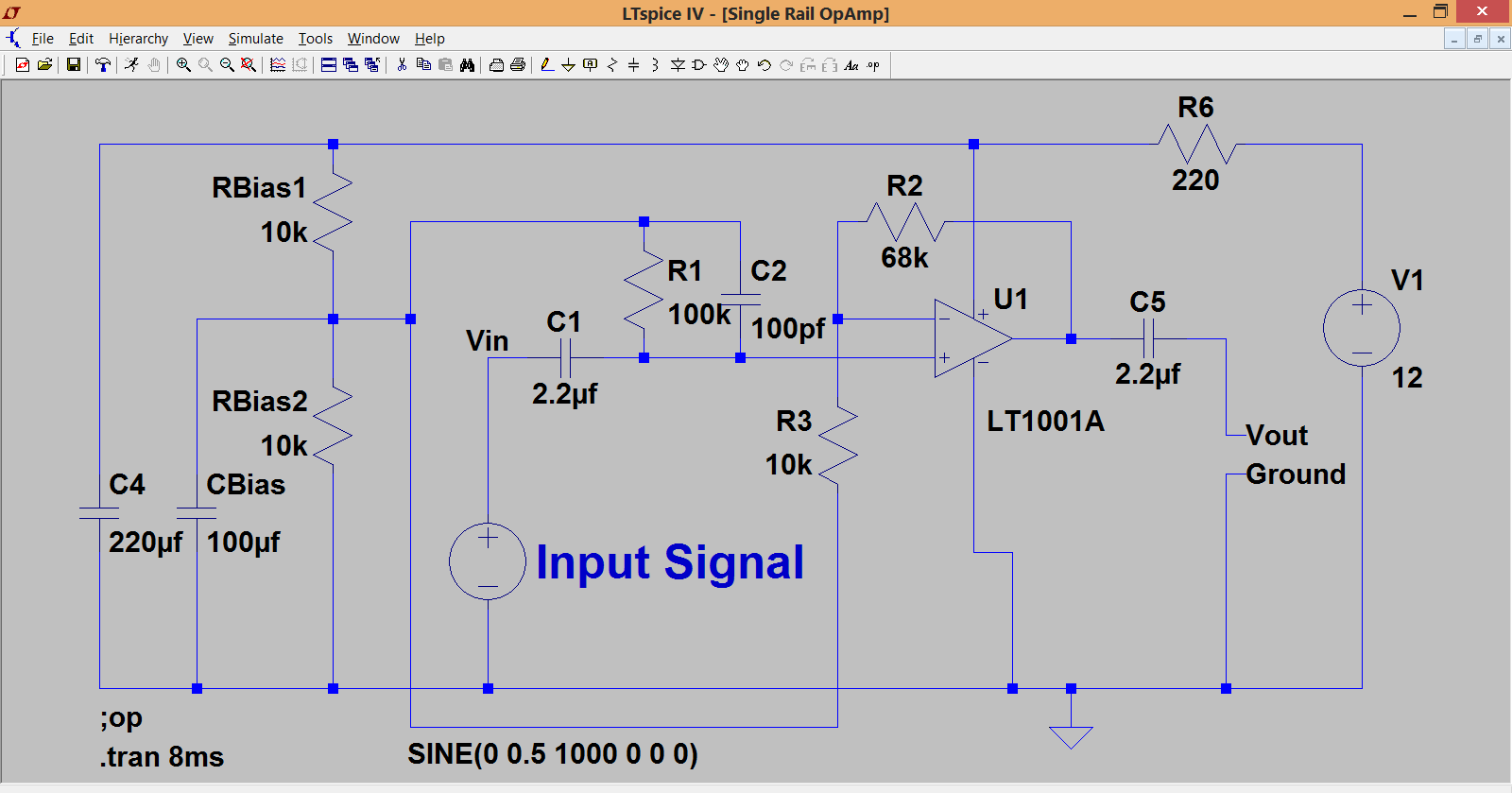
Task: Click the Text Aa tool
Action: (851, 65)
